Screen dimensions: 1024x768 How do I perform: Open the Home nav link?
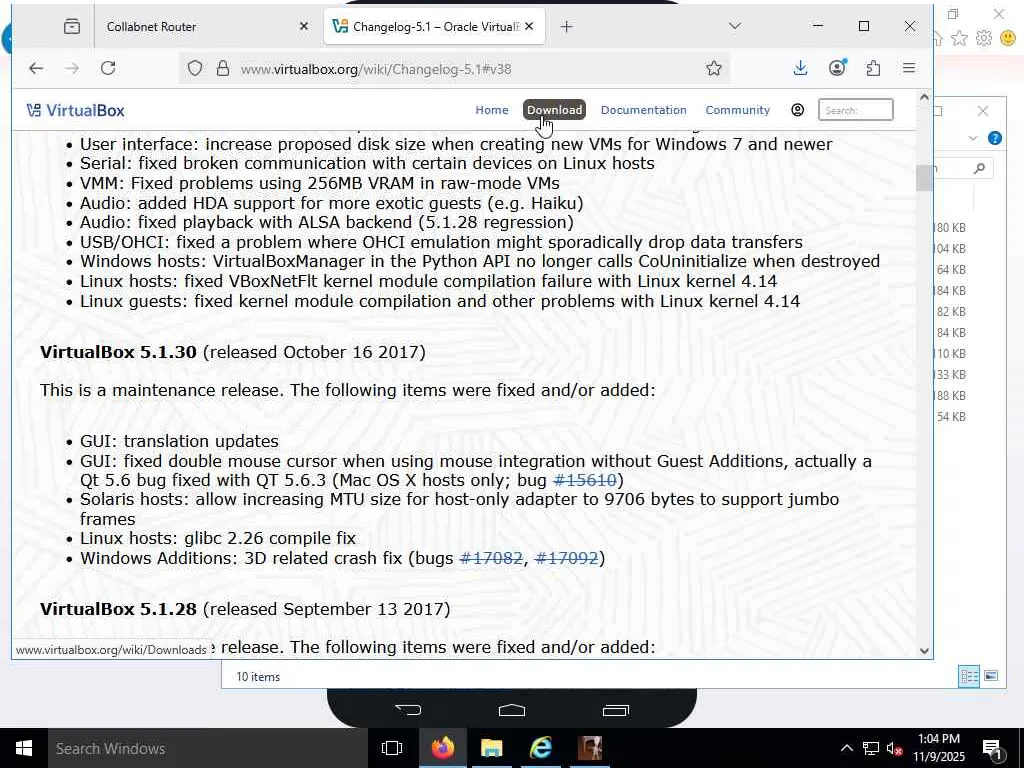click(x=492, y=110)
